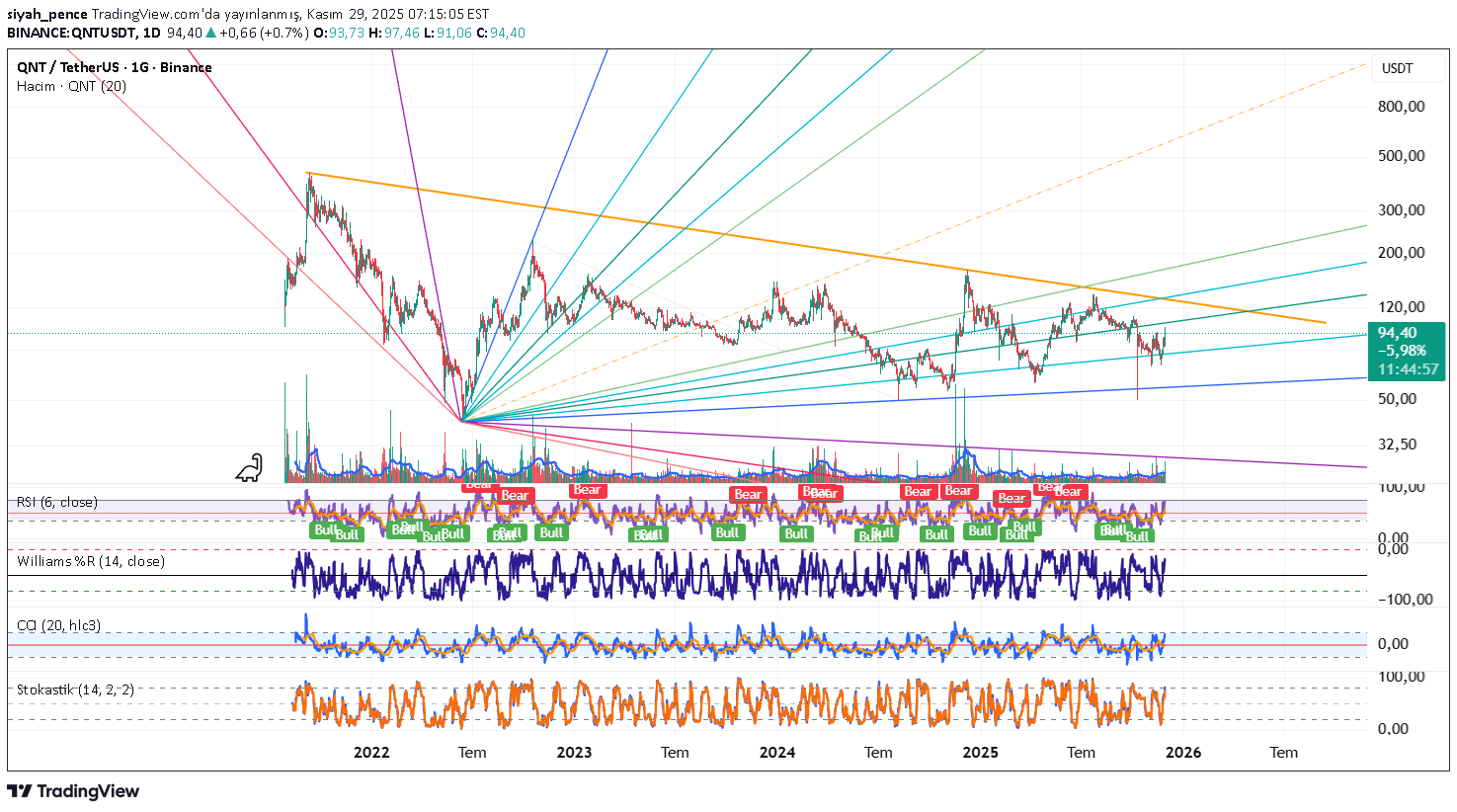This screenshot has height=812, width=1457.
Task: Click the dinosaur icon on the chart
Action: (x=249, y=467)
